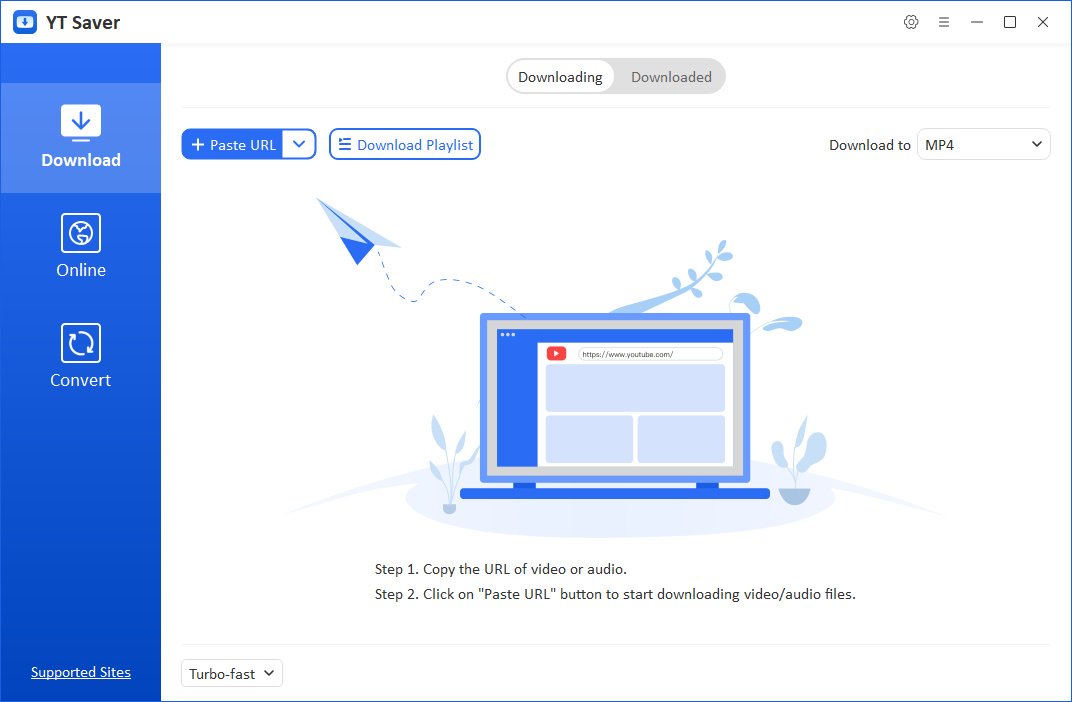Switch to the Downloaded tab
The height and width of the screenshot is (702, 1072).
pyautogui.click(x=671, y=77)
